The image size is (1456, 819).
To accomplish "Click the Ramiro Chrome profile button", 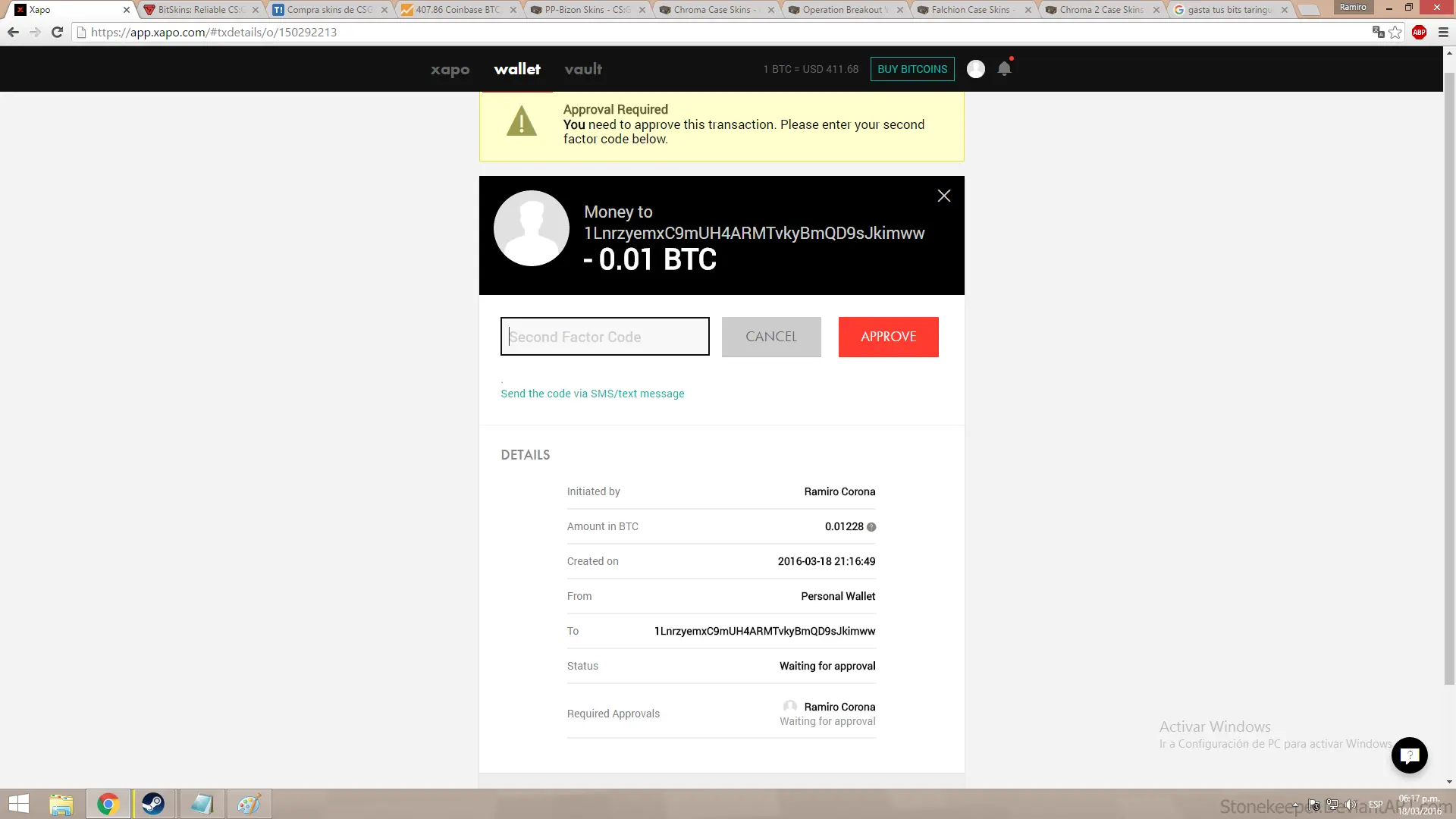I will click(x=1353, y=8).
